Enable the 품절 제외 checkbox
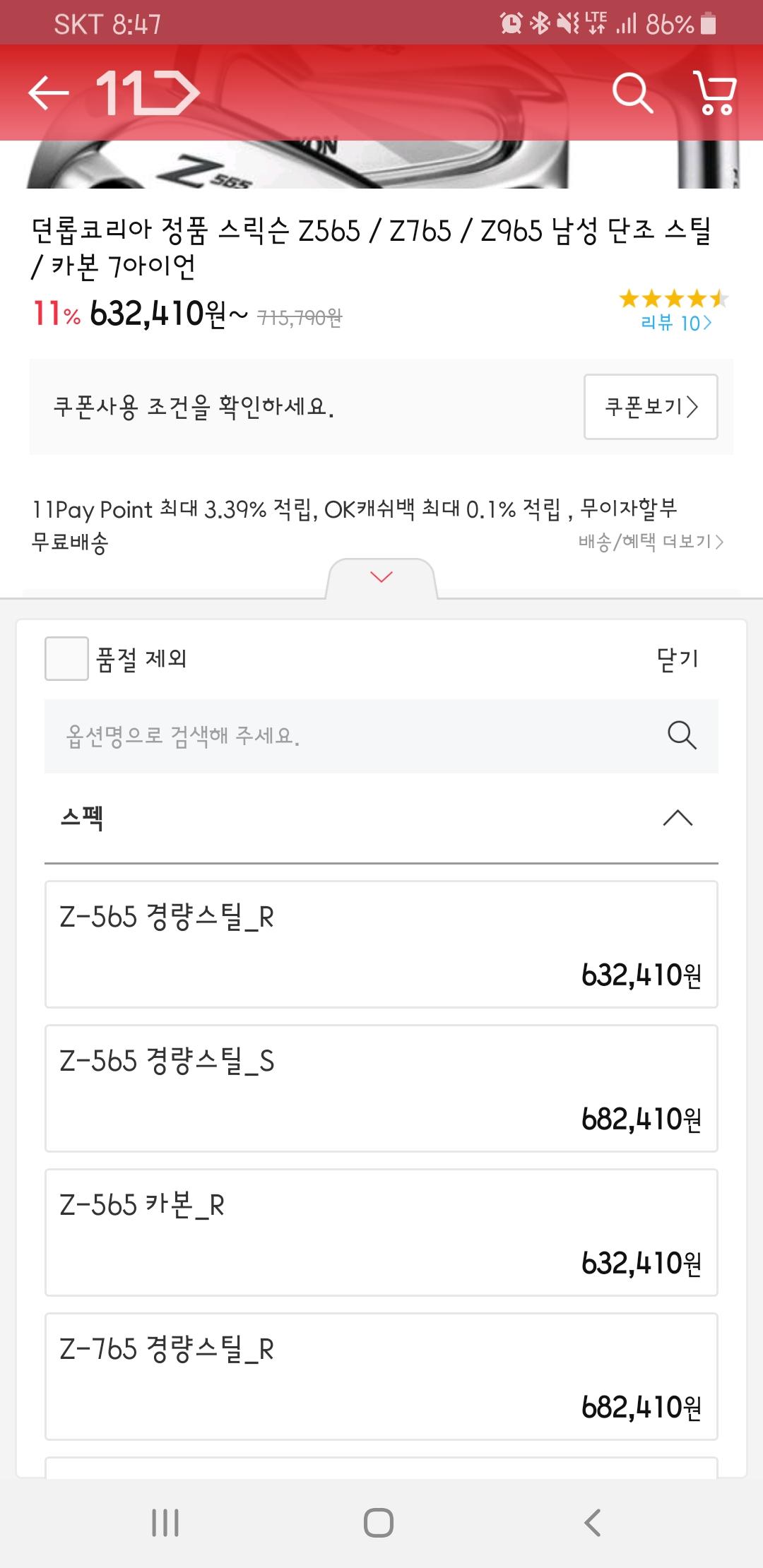Screen dimensions: 763x1568 67,658
